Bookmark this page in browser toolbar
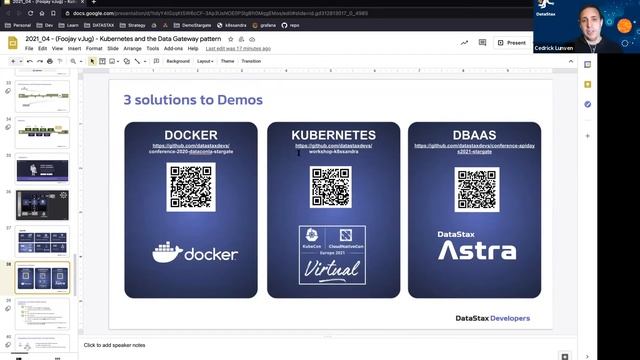 (53, 13)
